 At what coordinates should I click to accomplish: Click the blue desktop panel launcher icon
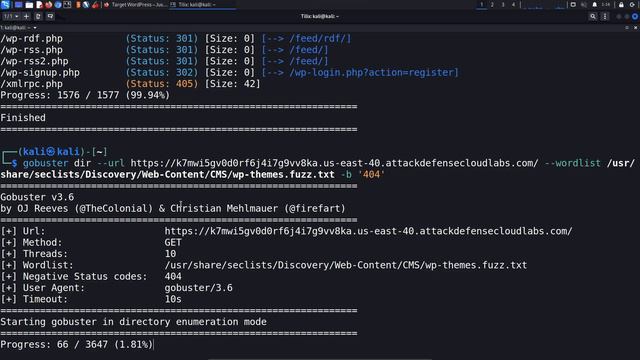coord(18,5)
